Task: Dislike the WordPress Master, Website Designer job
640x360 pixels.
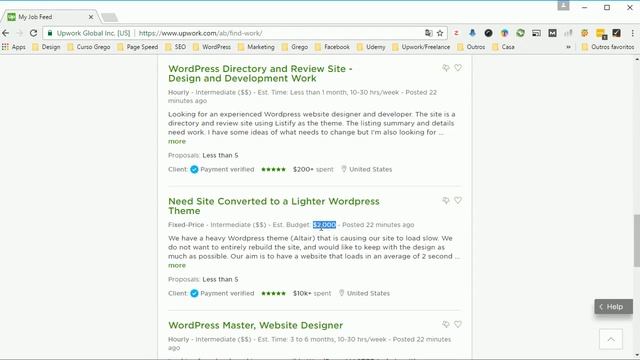Action: (446, 324)
